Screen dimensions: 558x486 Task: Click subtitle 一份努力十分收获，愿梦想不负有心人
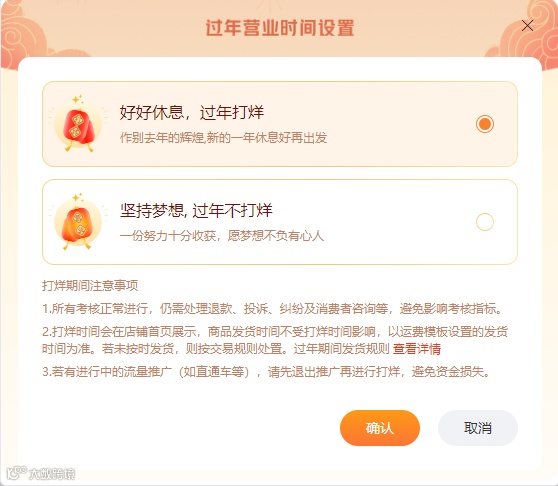(222, 236)
